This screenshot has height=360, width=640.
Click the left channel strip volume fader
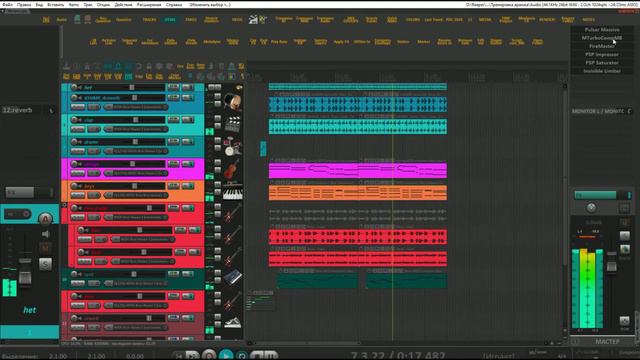(25, 278)
